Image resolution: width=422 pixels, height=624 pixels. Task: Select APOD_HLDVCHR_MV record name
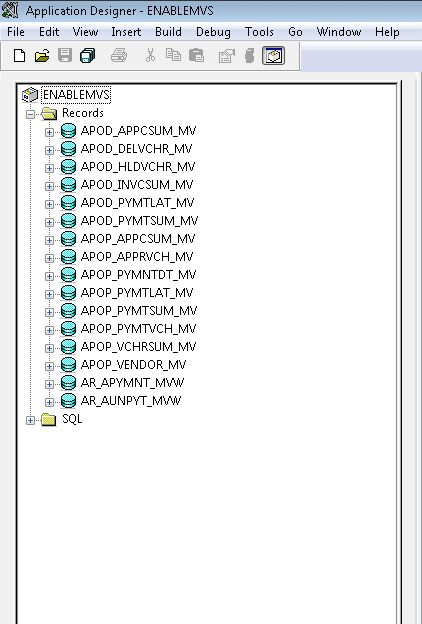(138, 167)
